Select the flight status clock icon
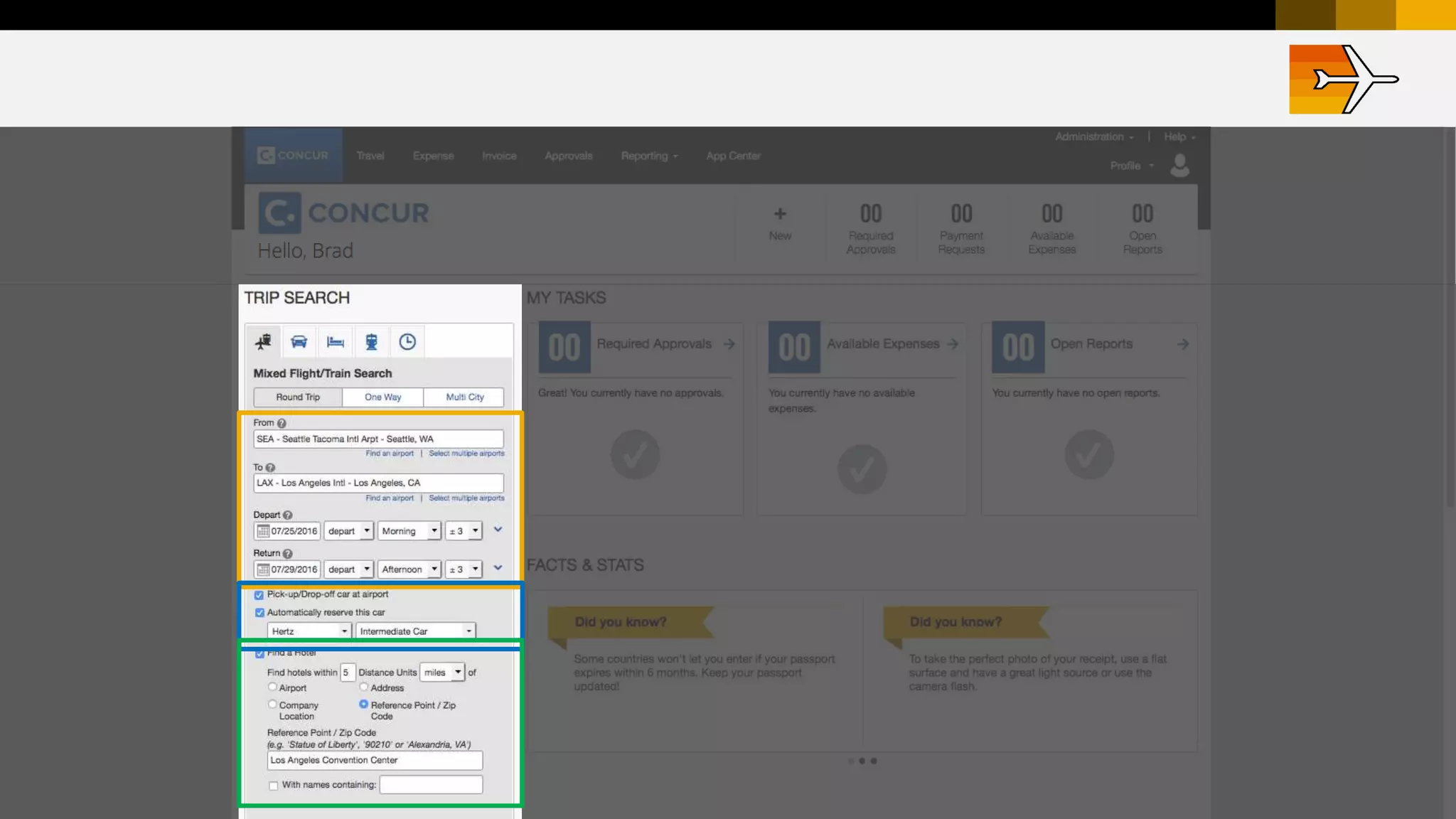The height and width of the screenshot is (819, 1456). click(407, 342)
